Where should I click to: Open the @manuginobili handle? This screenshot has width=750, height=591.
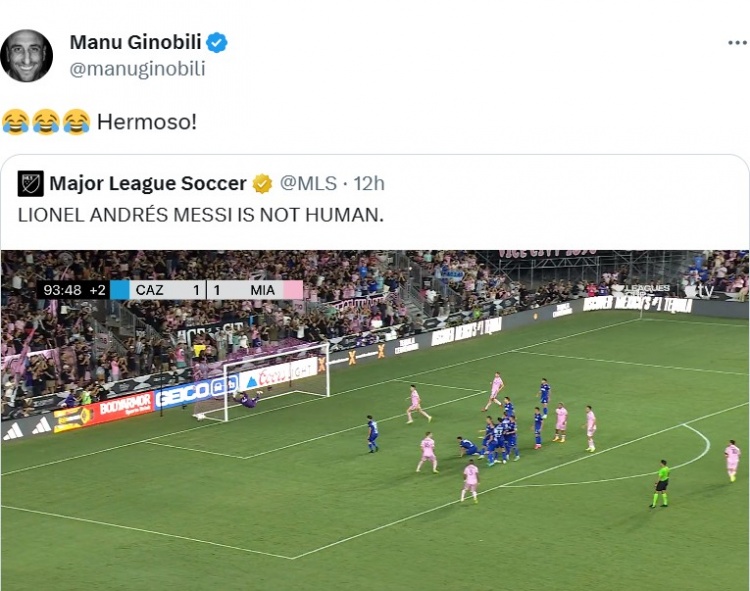137,68
